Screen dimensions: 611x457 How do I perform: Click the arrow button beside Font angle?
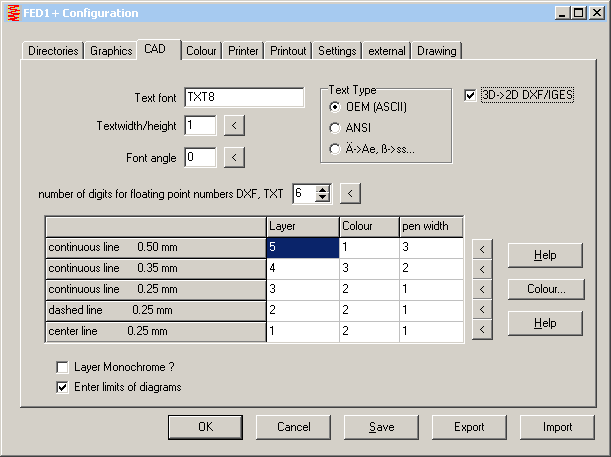[232, 156]
